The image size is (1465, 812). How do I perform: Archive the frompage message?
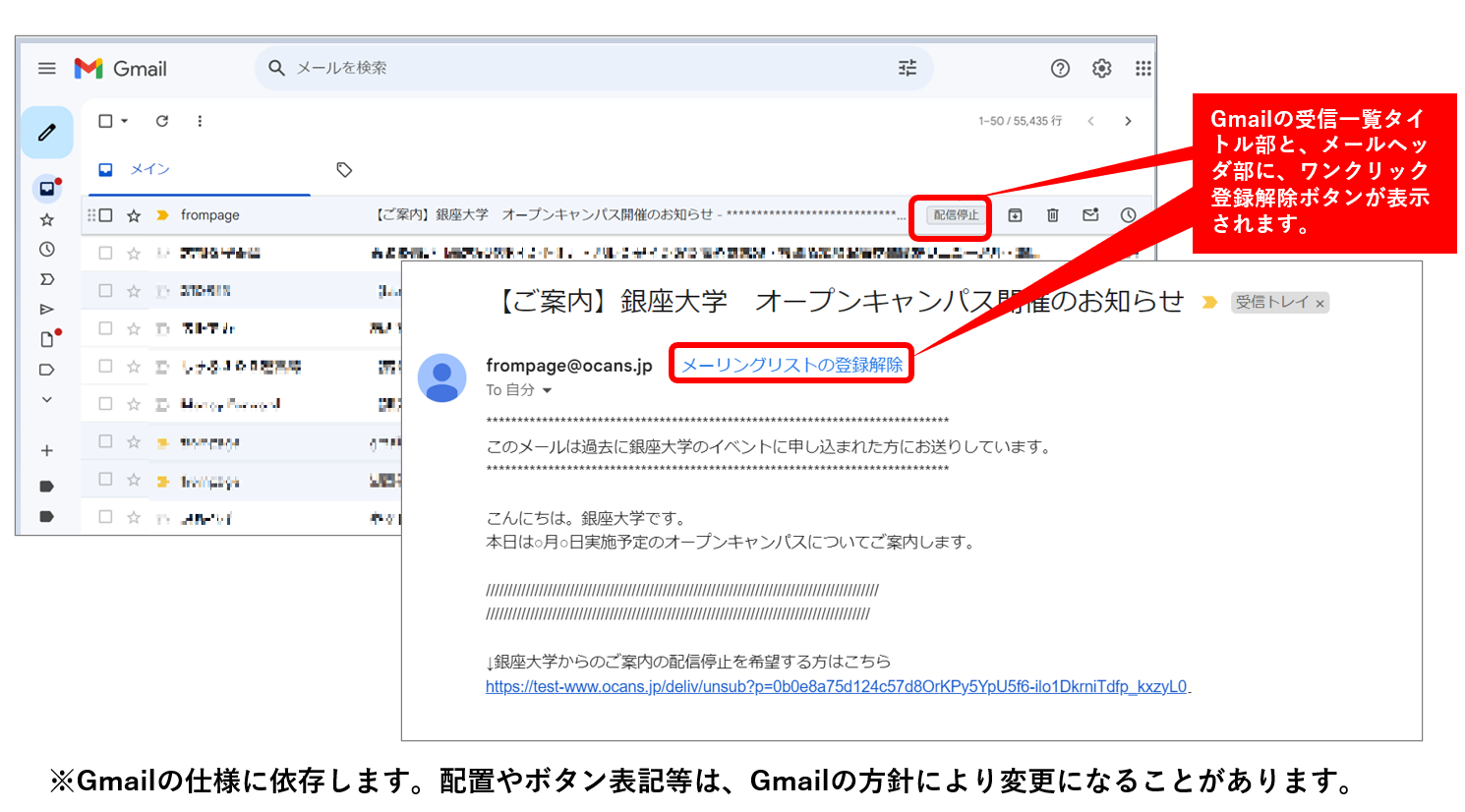pos(1016,215)
